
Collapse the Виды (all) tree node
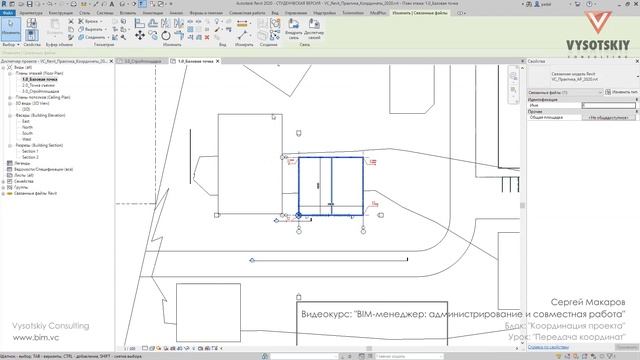(x=4, y=67)
